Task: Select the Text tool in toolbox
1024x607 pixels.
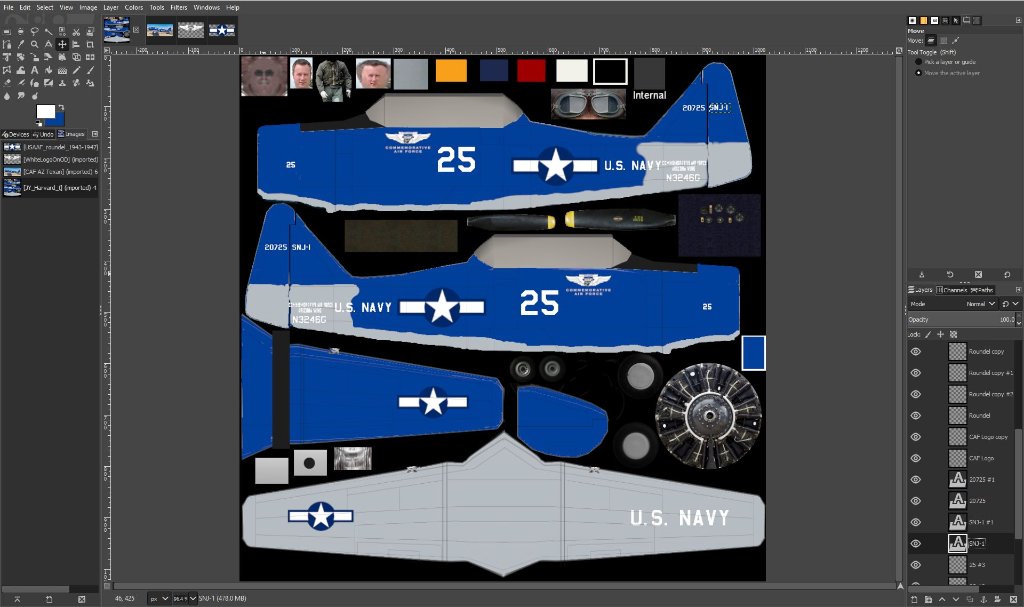Action: pyautogui.click(x=35, y=70)
